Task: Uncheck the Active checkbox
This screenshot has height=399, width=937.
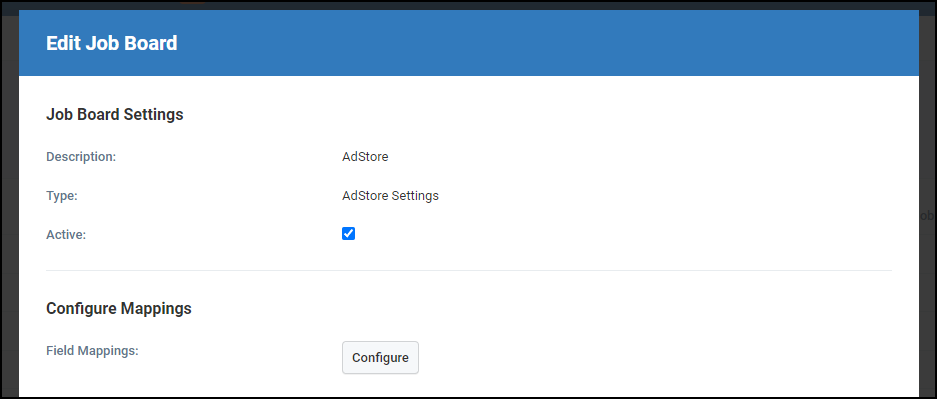Action: 348,234
